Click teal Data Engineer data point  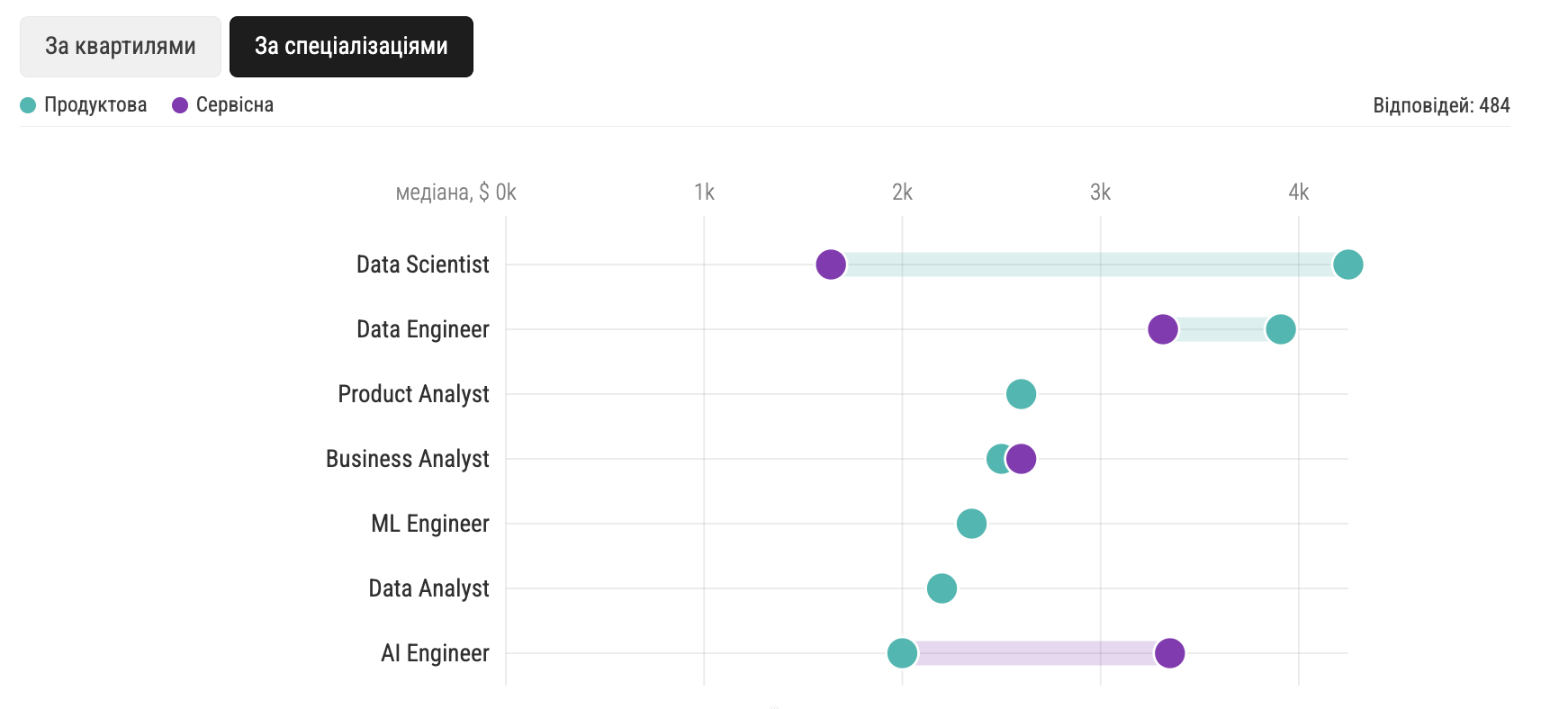[x=1280, y=329]
